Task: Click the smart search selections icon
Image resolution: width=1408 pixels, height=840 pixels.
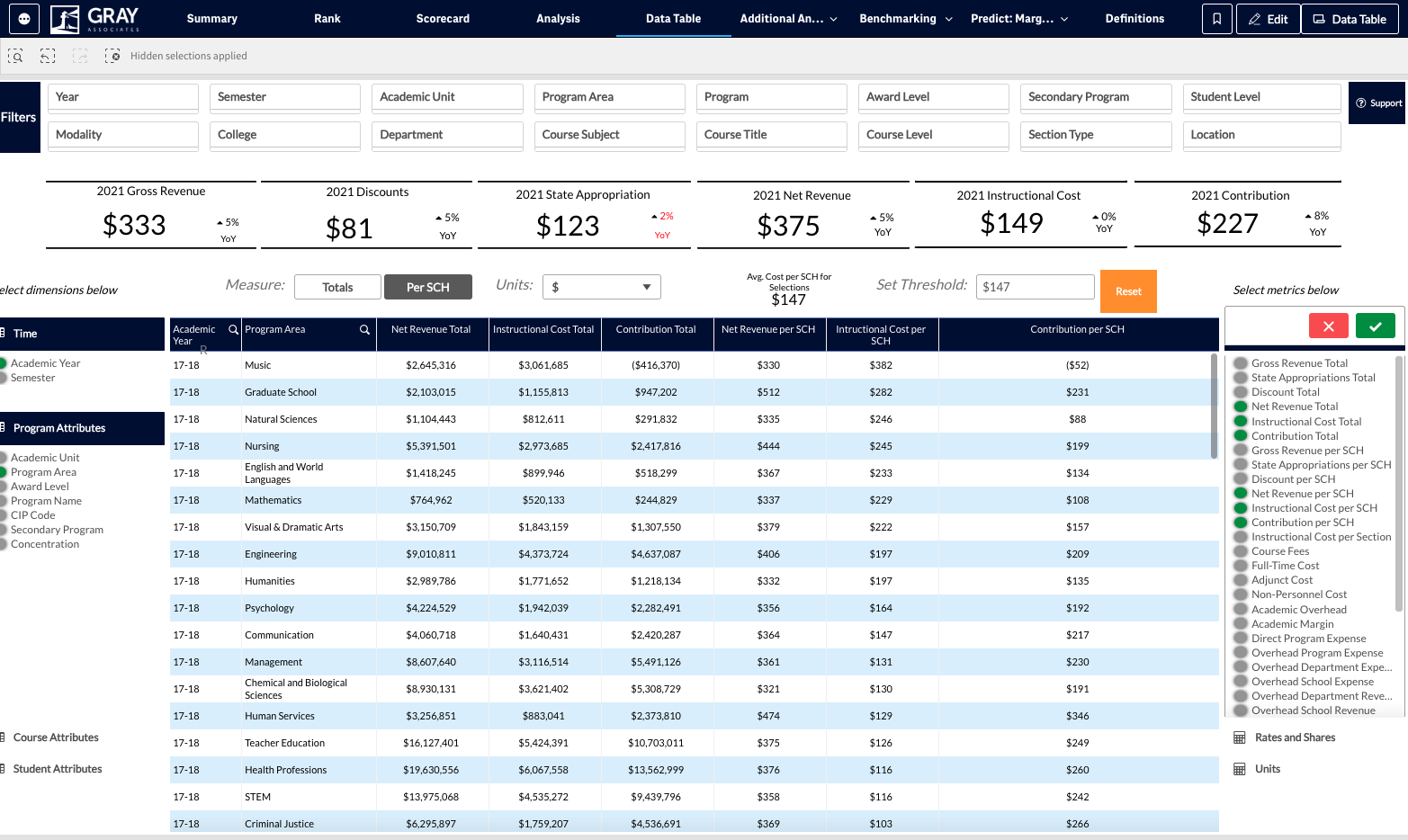Action: (x=15, y=56)
